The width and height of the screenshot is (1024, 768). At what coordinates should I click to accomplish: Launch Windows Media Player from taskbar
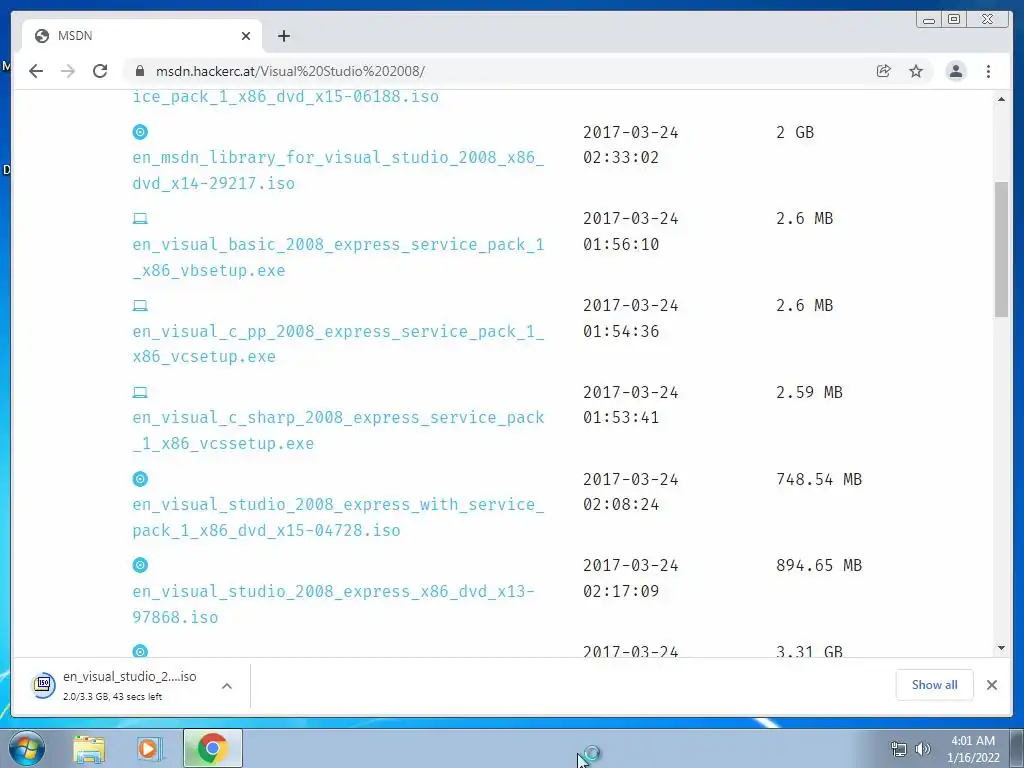(x=149, y=748)
